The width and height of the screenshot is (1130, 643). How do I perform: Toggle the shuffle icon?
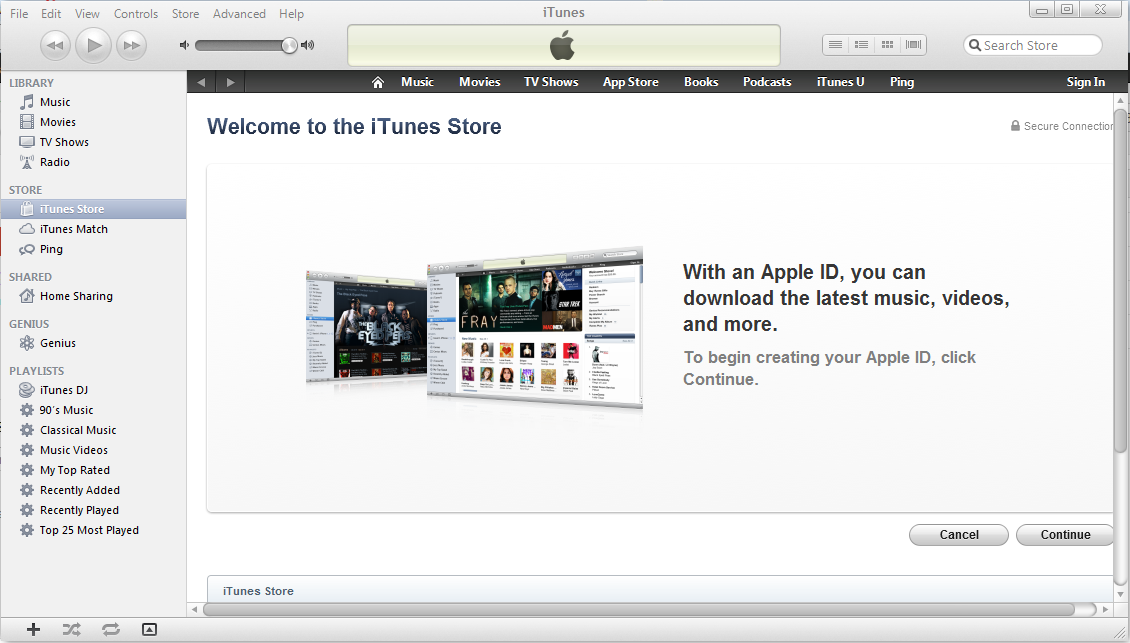[x=71, y=629]
